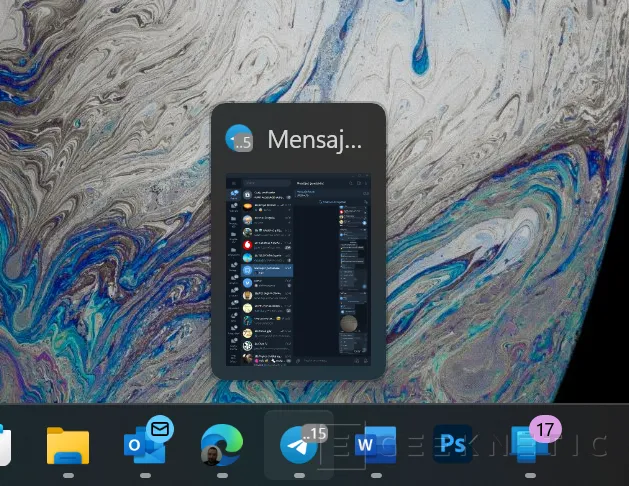Open Microsoft Edge from the taskbar
The height and width of the screenshot is (486, 629).
[222, 445]
